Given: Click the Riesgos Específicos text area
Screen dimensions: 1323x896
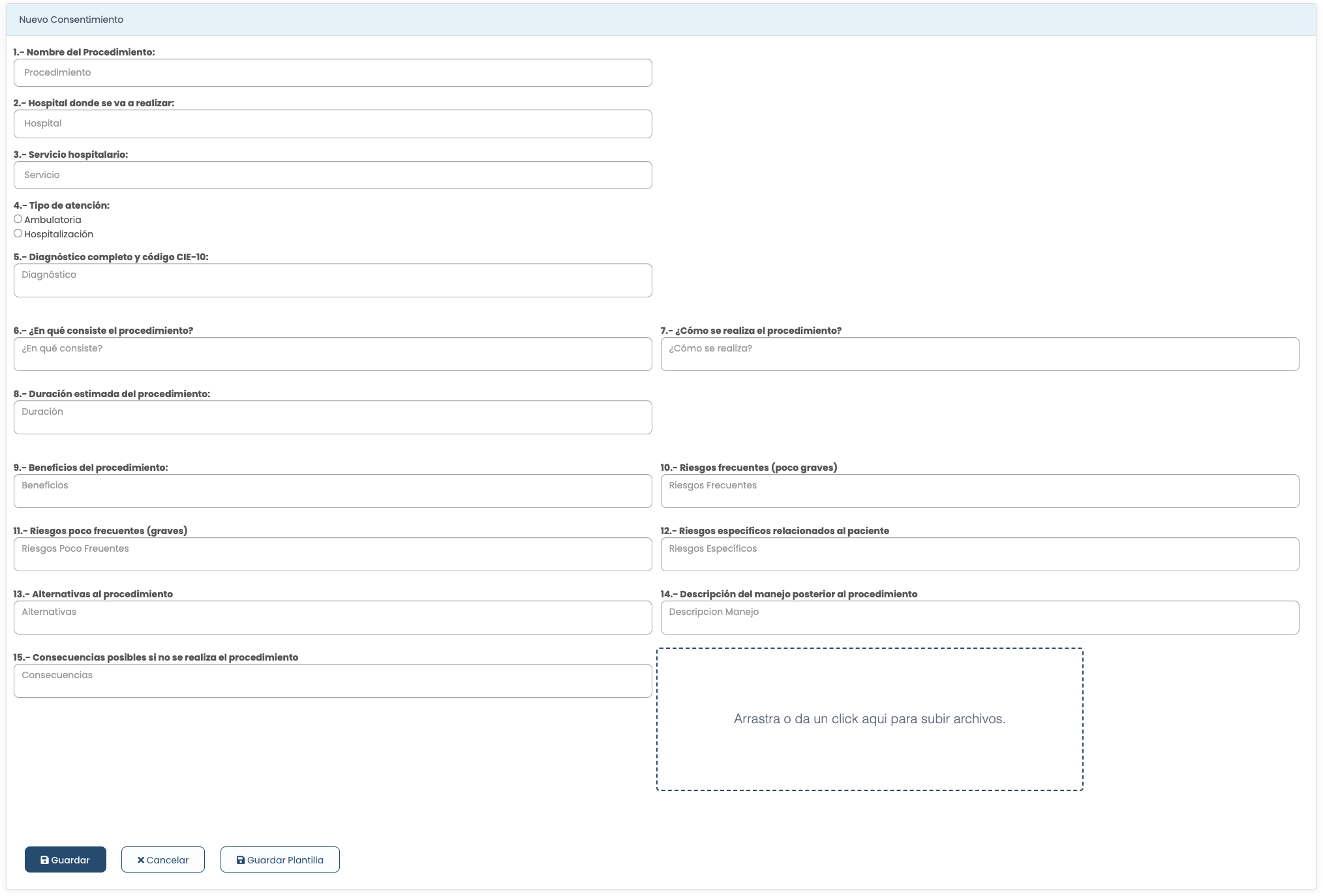Looking at the screenshot, I should pos(980,554).
